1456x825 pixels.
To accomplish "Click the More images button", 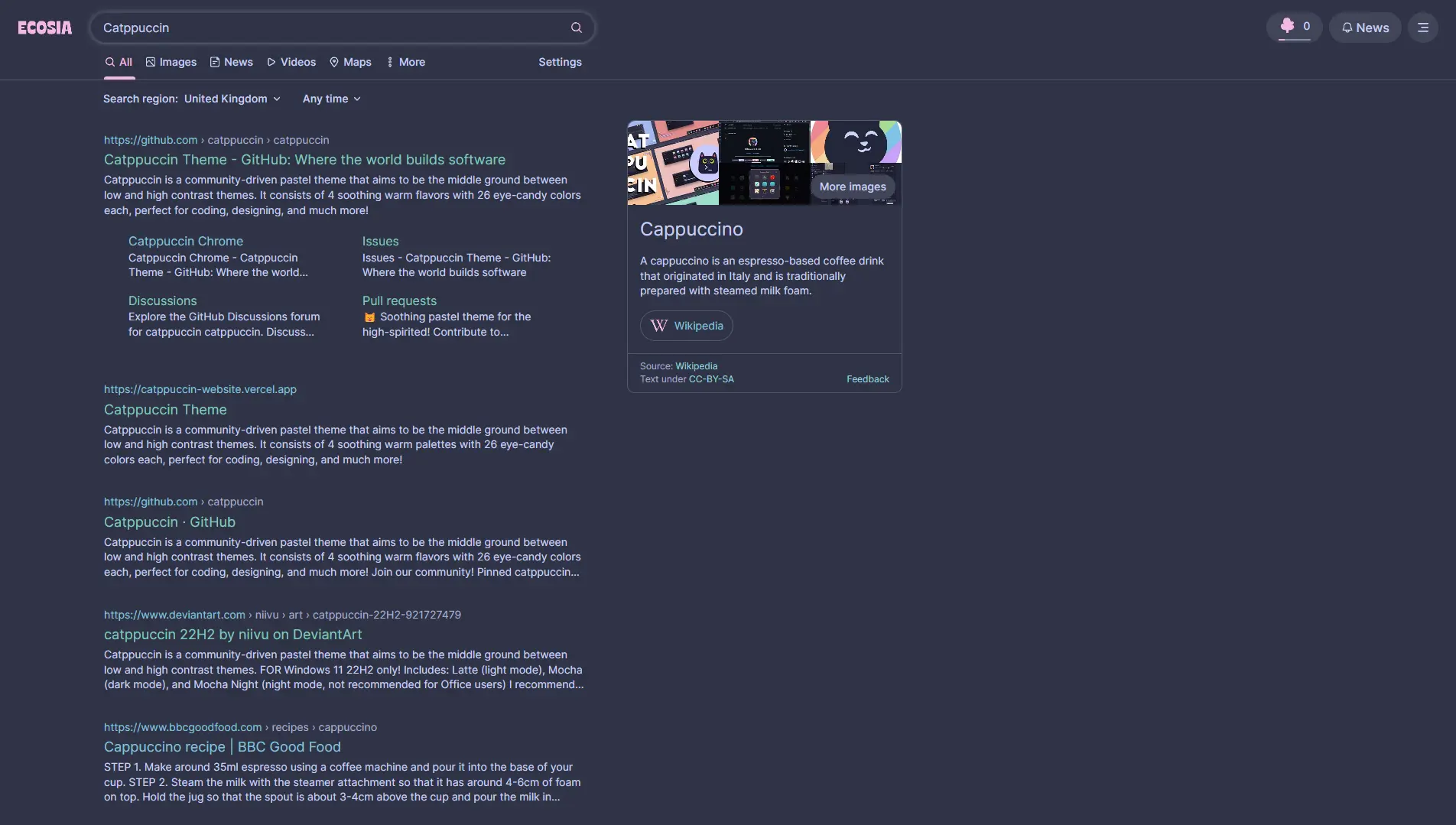I will 853,187.
